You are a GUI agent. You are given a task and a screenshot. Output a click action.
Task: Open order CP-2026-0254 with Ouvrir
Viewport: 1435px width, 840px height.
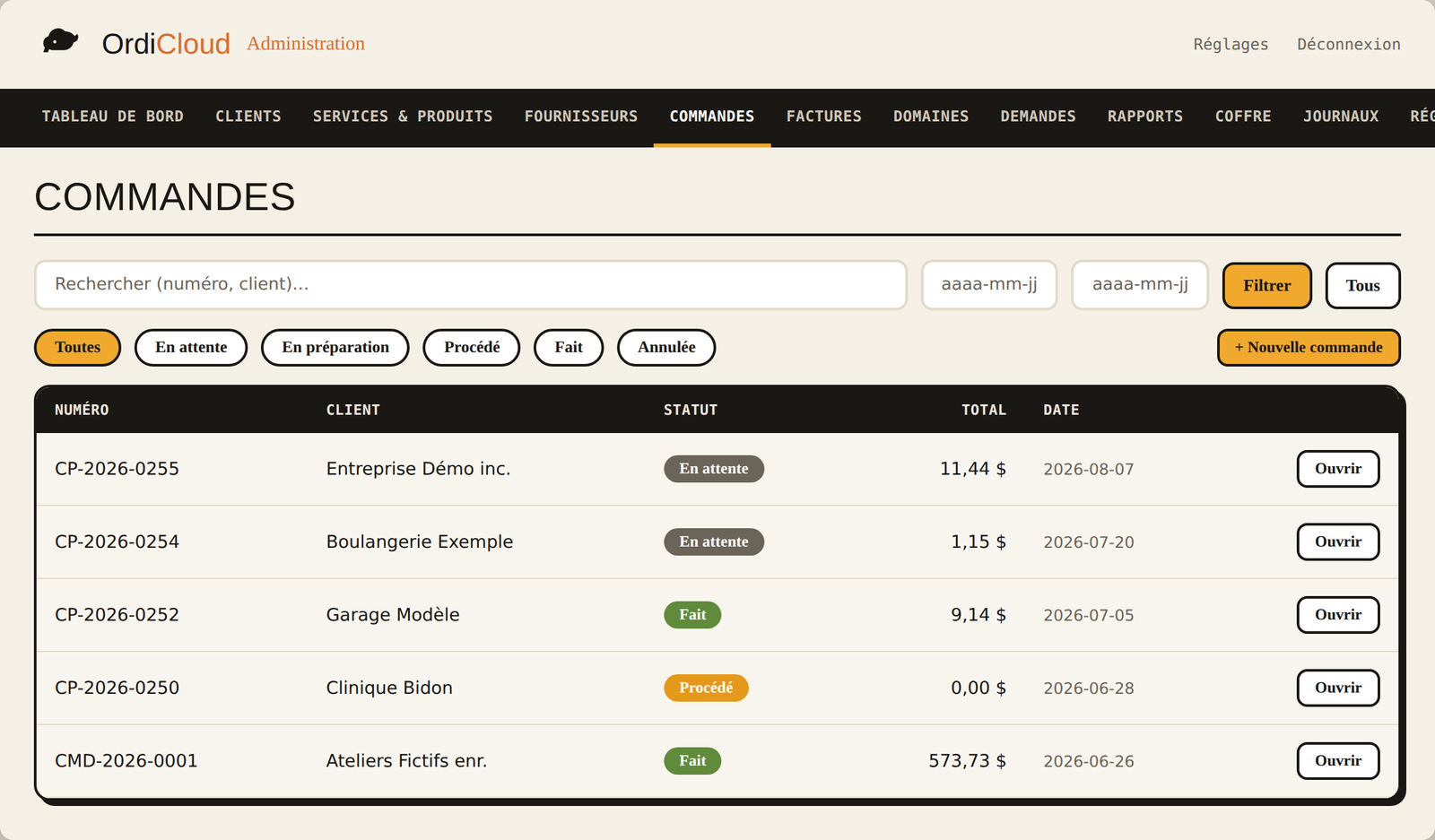pyautogui.click(x=1338, y=541)
